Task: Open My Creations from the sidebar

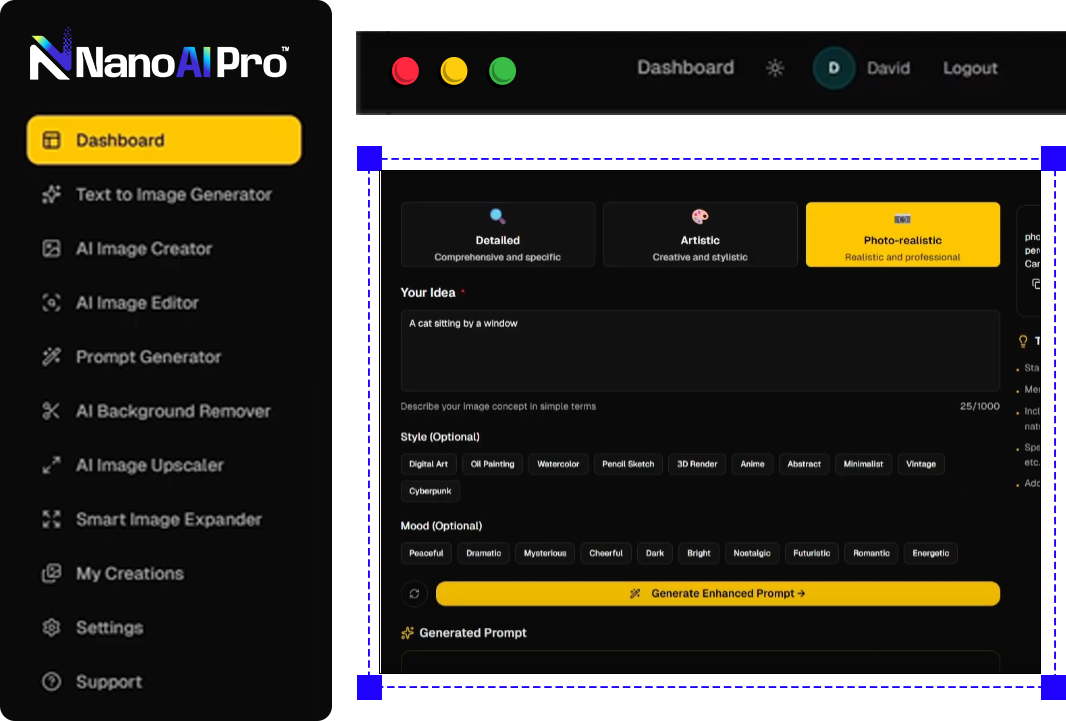Action: (130, 573)
